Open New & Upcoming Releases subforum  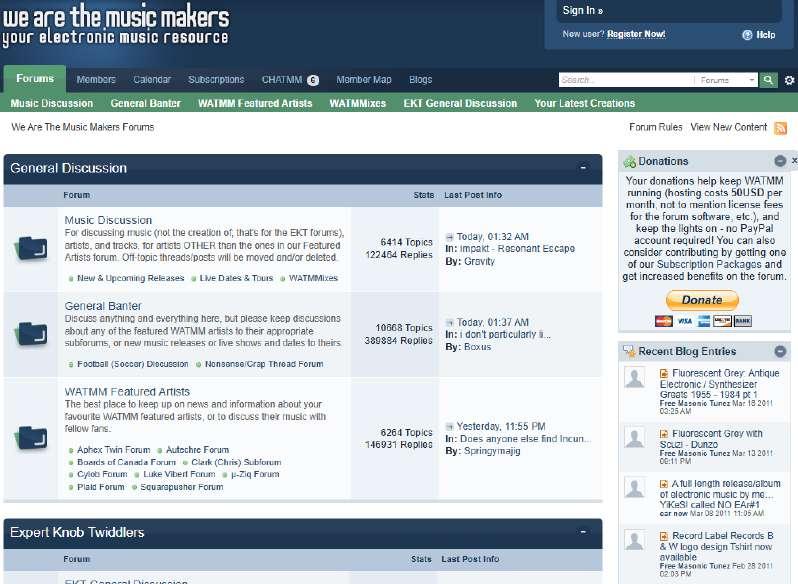point(131,278)
